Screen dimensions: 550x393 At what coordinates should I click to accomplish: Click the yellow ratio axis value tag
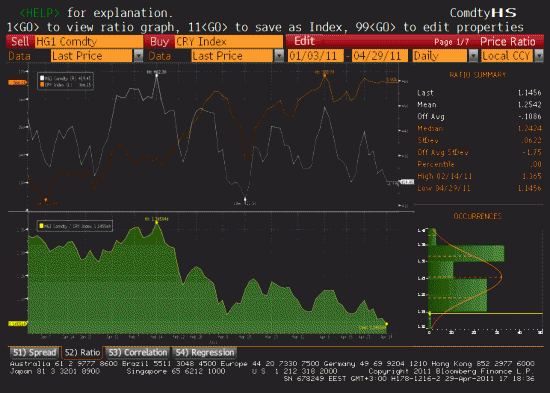tap(18, 324)
